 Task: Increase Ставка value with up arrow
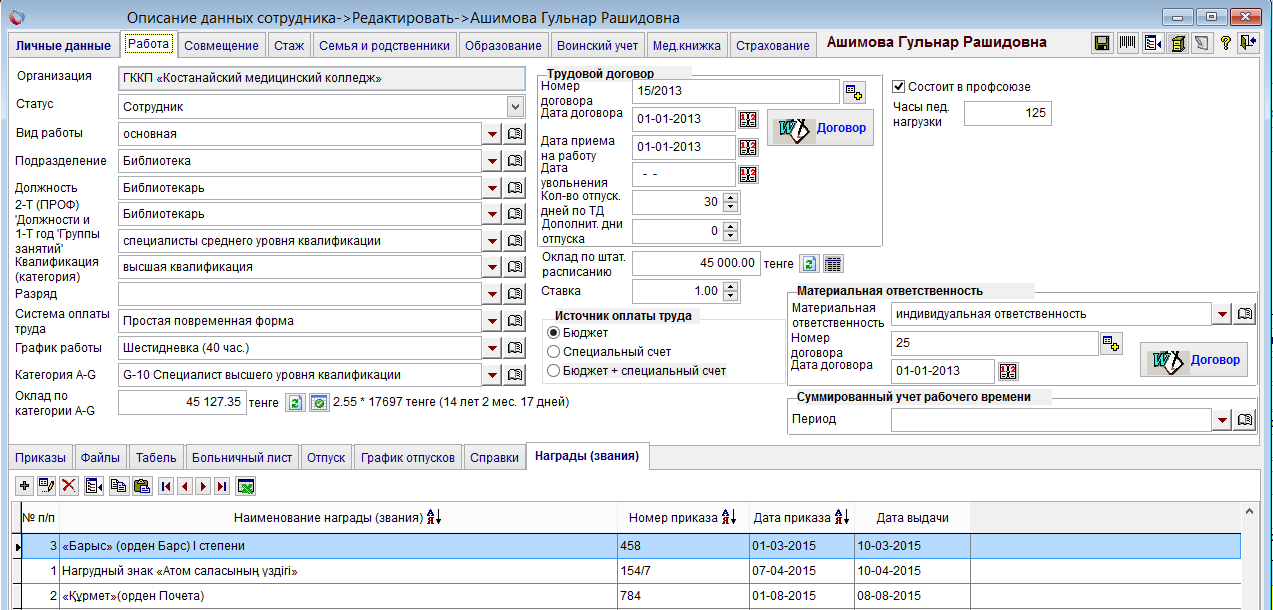[x=731, y=286]
